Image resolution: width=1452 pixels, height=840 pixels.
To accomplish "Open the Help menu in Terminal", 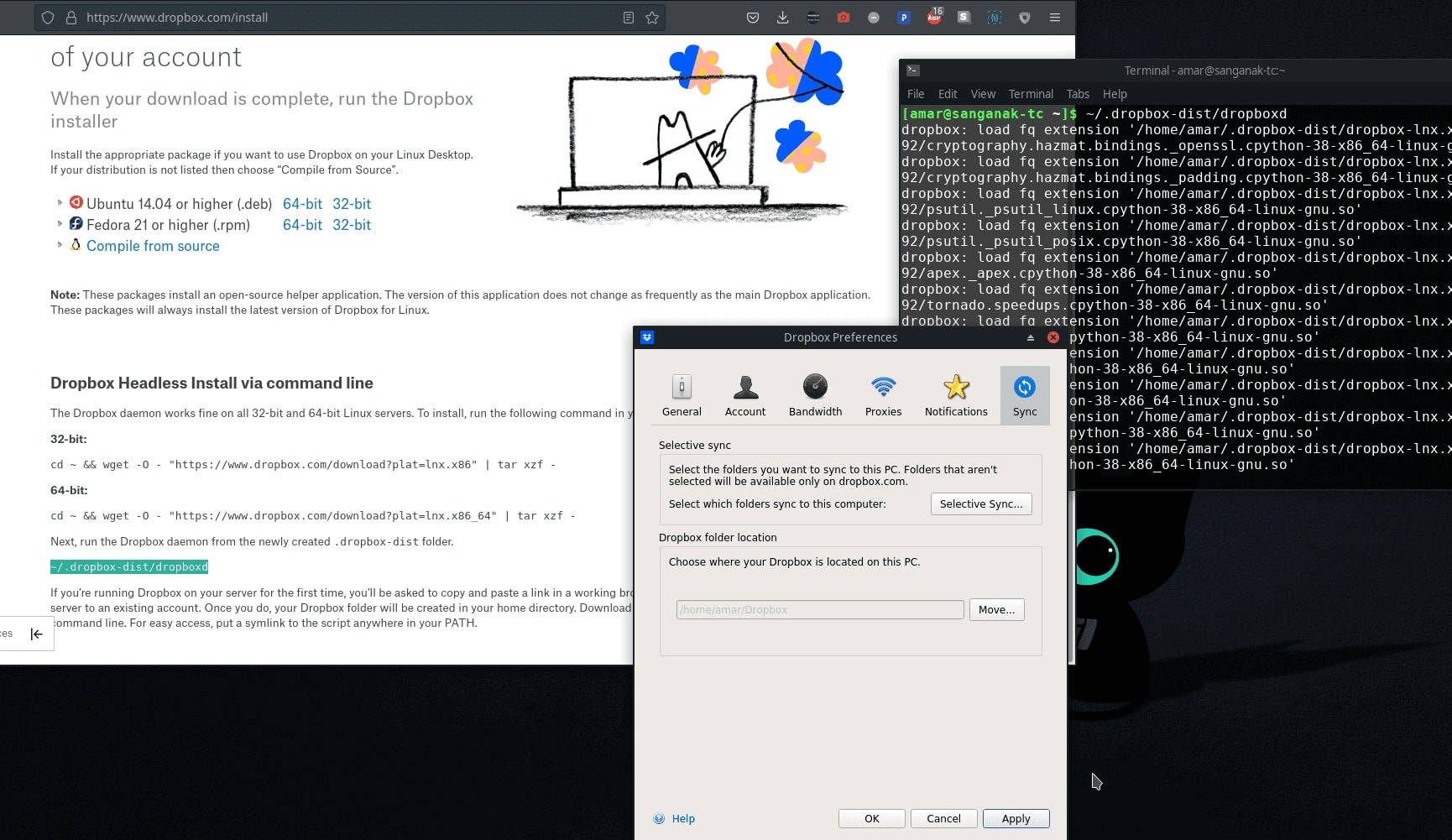I will 1115,94.
